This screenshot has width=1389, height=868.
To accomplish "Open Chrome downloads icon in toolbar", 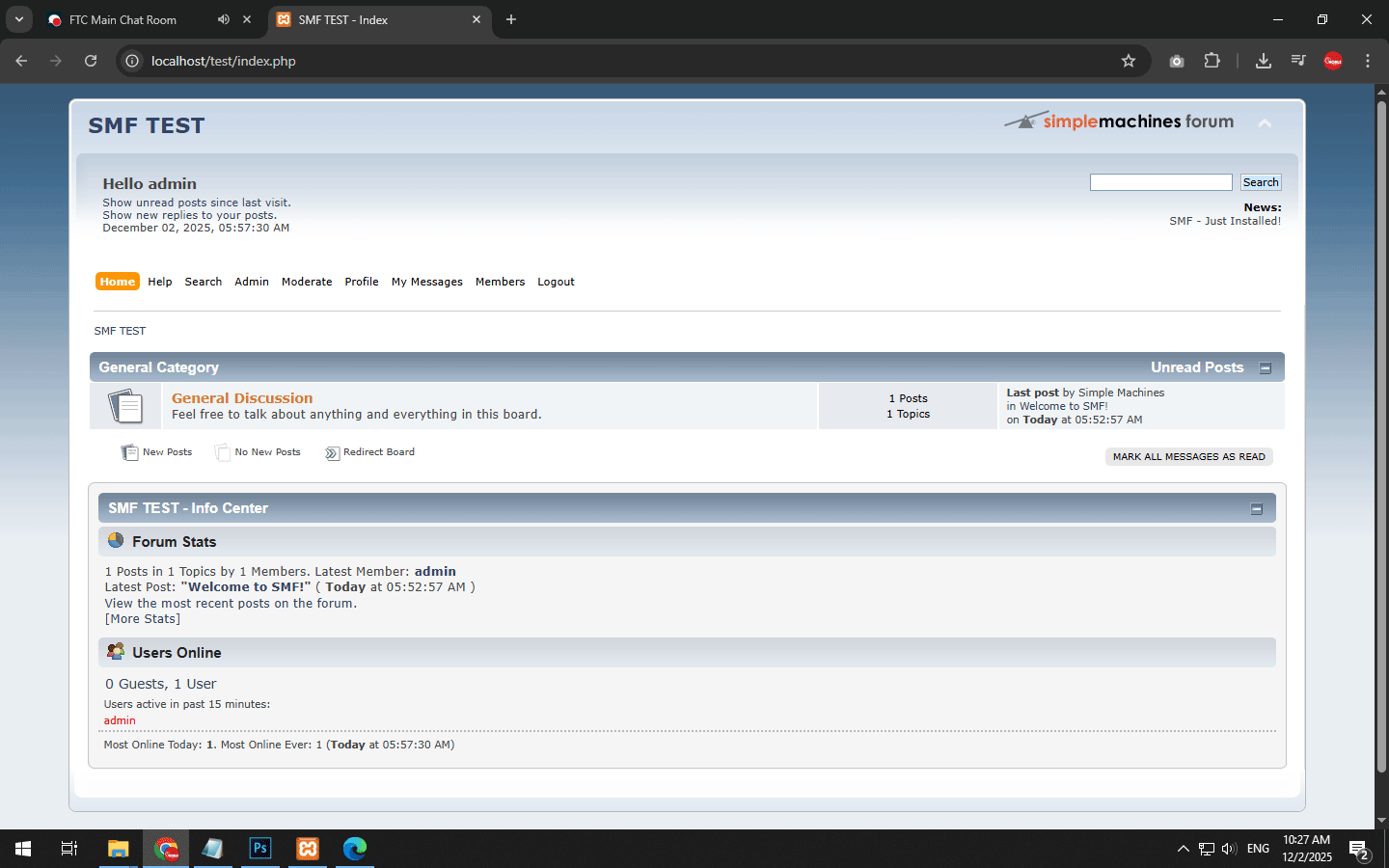I will [1263, 61].
